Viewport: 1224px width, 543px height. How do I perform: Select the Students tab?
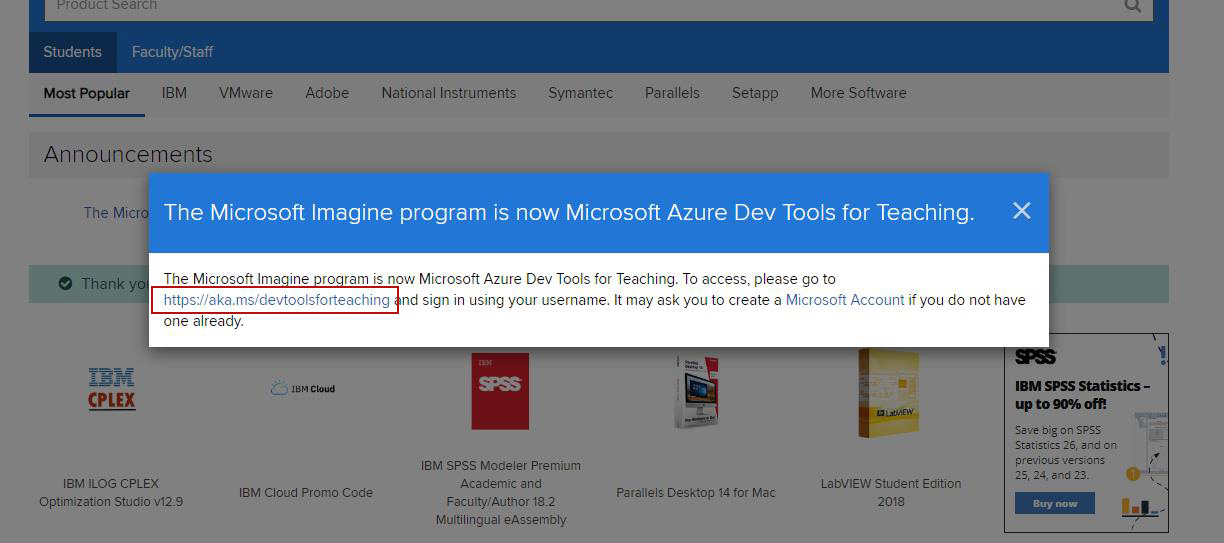[x=72, y=52]
